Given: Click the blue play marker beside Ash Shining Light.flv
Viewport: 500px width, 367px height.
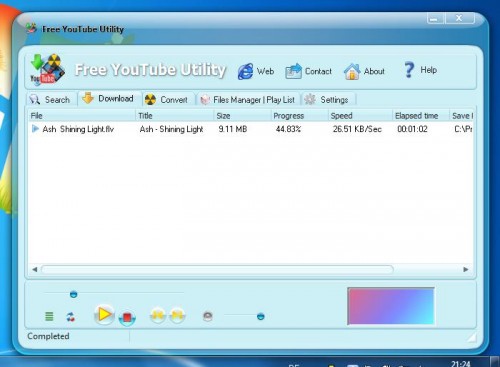Looking at the screenshot, I should pyautogui.click(x=35, y=129).
